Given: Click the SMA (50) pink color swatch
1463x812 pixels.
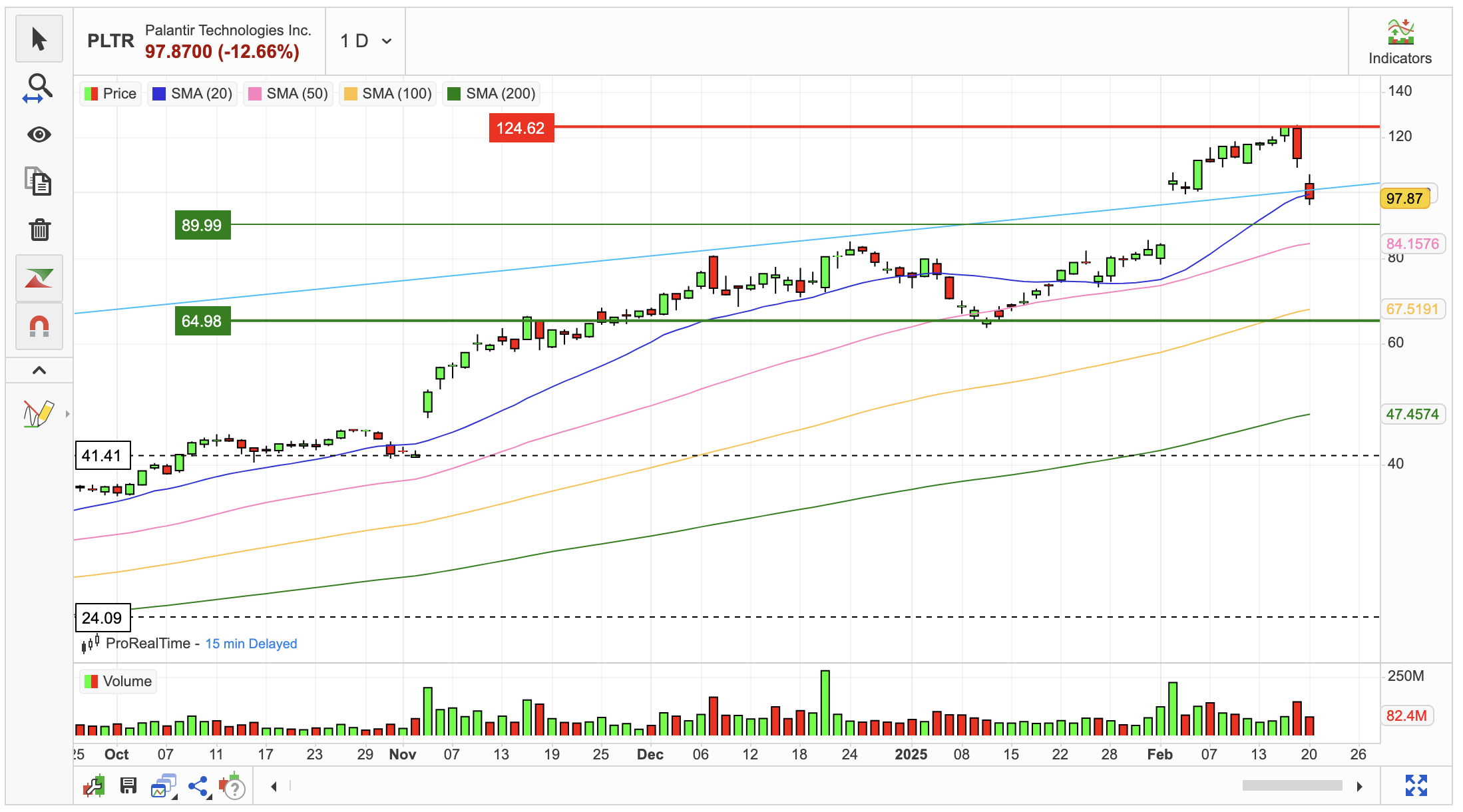Looking at the screenshot, I should tap(255, 94).
